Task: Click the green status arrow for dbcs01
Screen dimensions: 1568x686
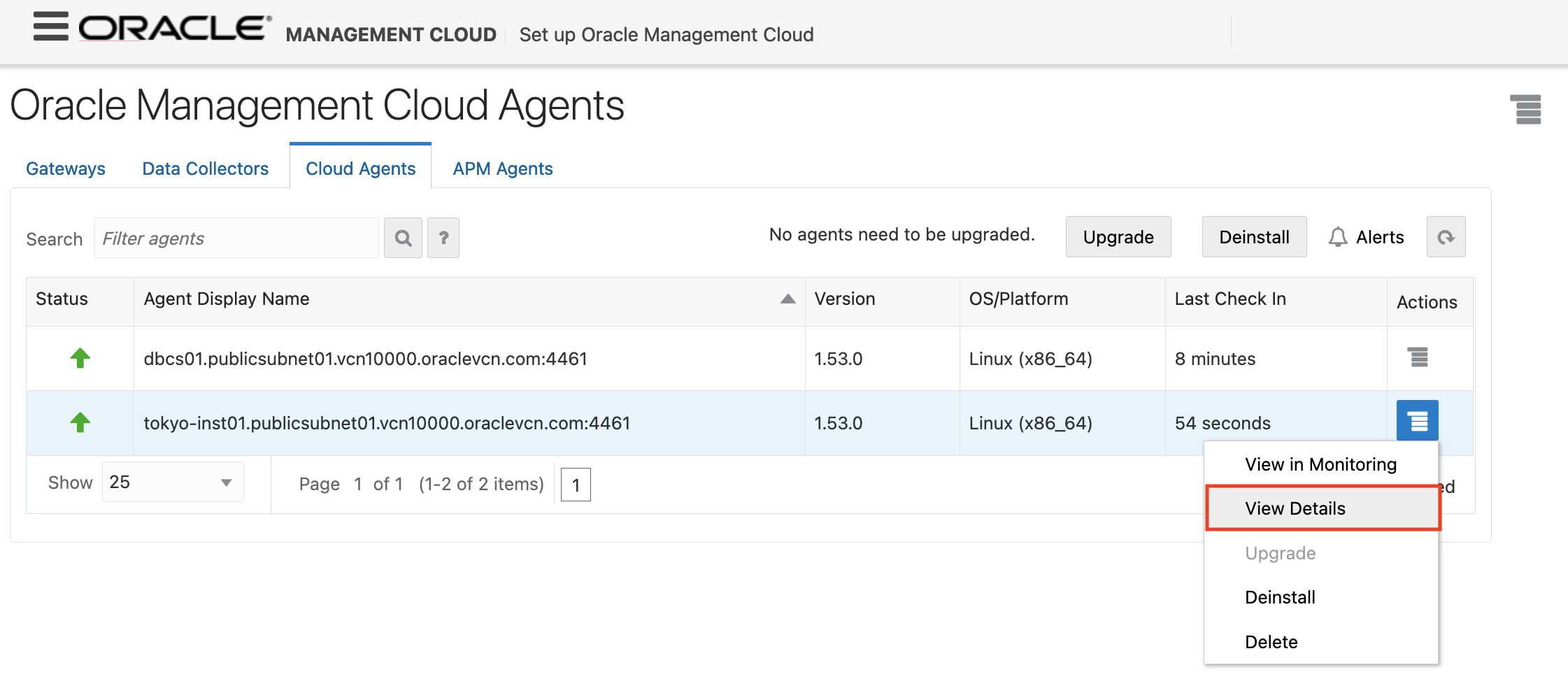Action: pyautogui.click(x=80, y=358)
